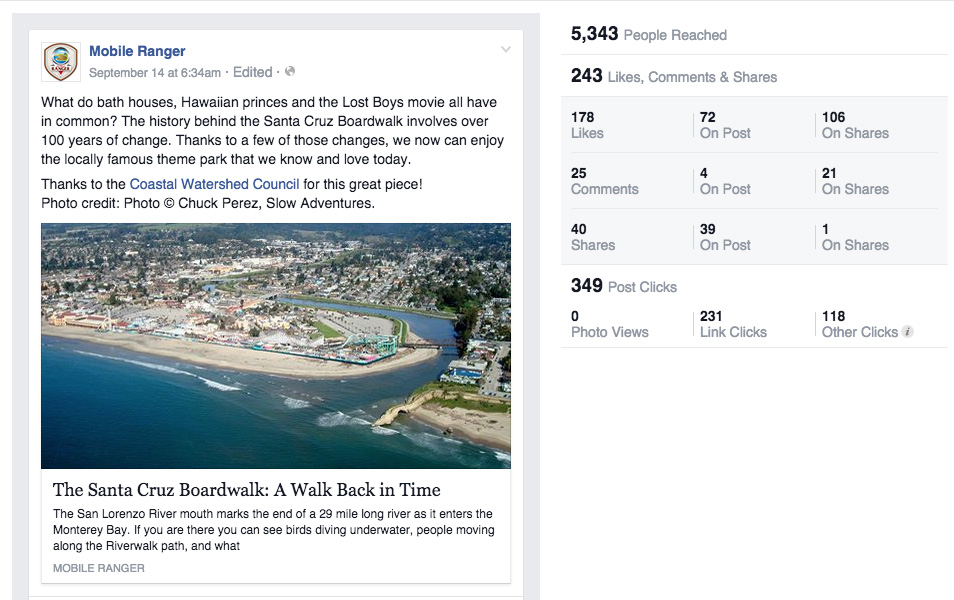Click MOBILE RANGER source label under article
Screen dimensions: 954x600
tap(99, 568)
